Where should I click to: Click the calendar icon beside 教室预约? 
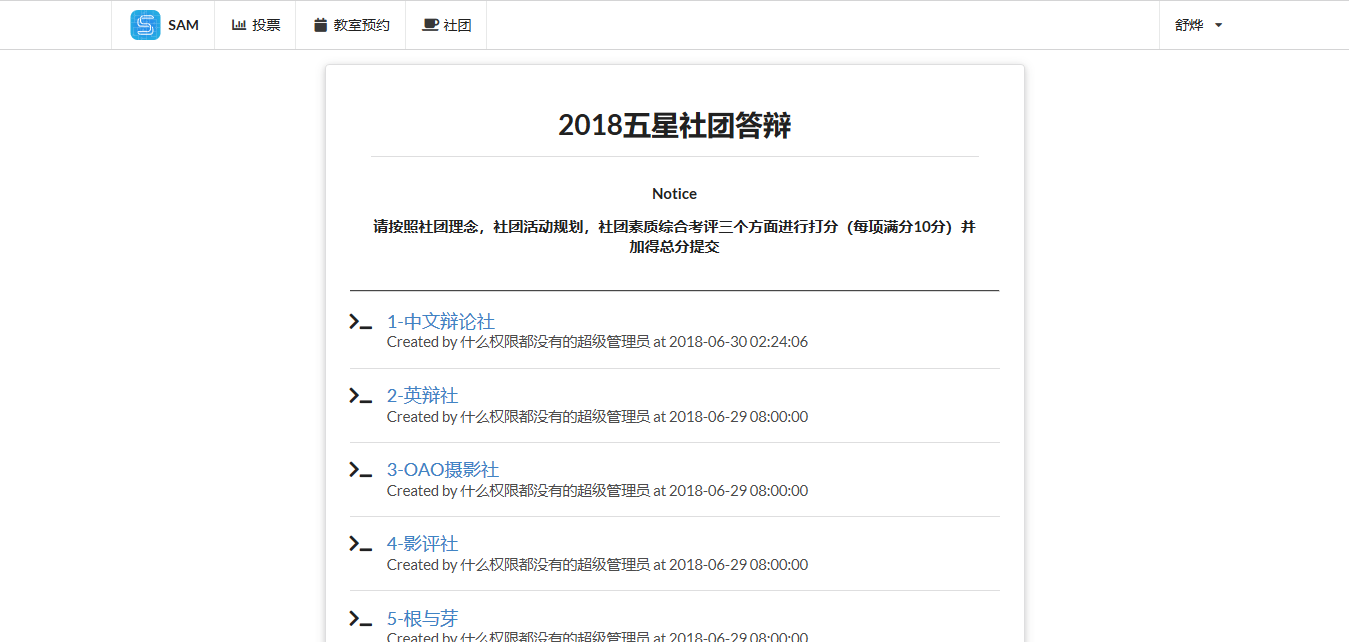point(320,25)
